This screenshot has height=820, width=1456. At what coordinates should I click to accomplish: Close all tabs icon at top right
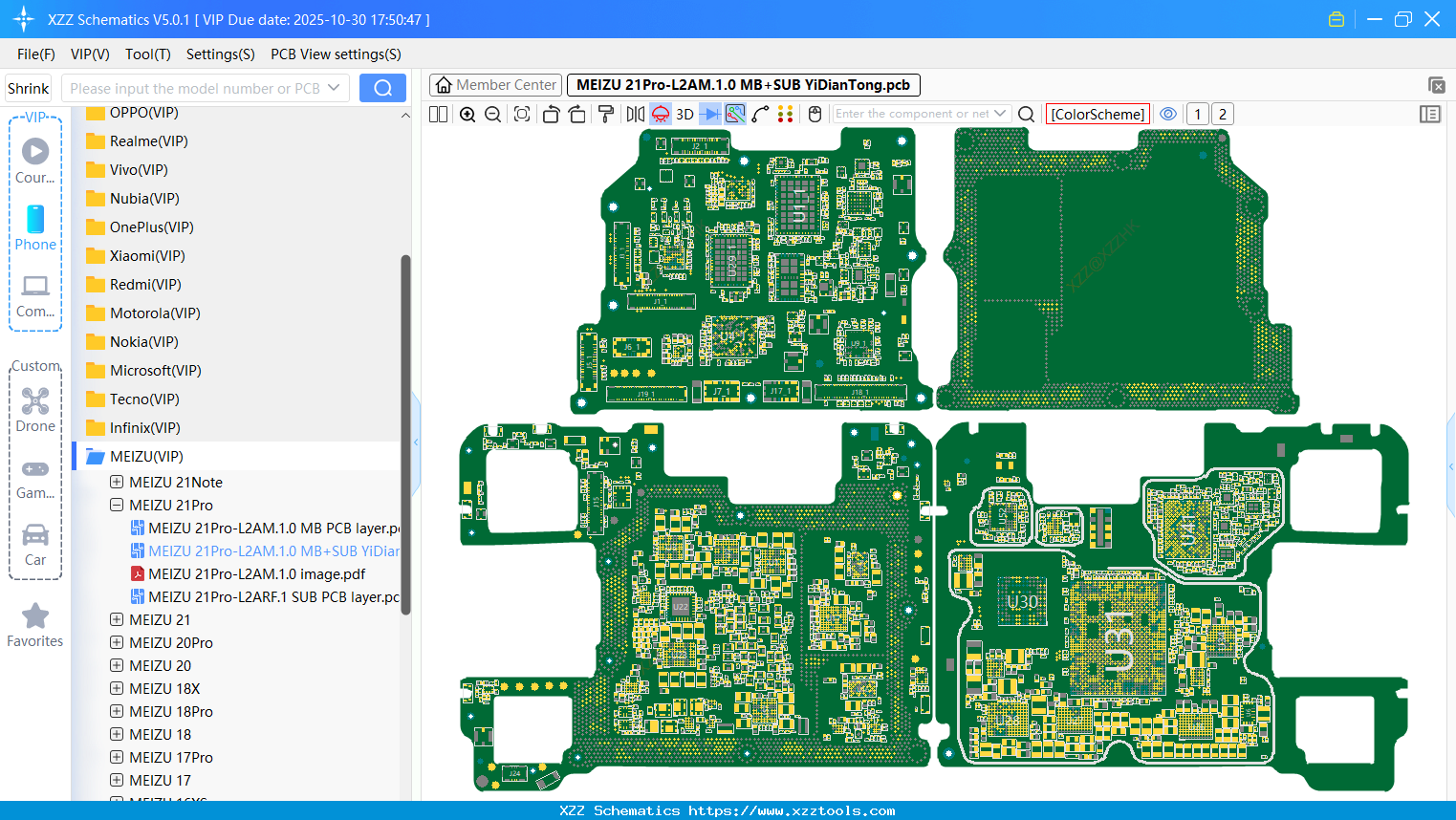1436,85
